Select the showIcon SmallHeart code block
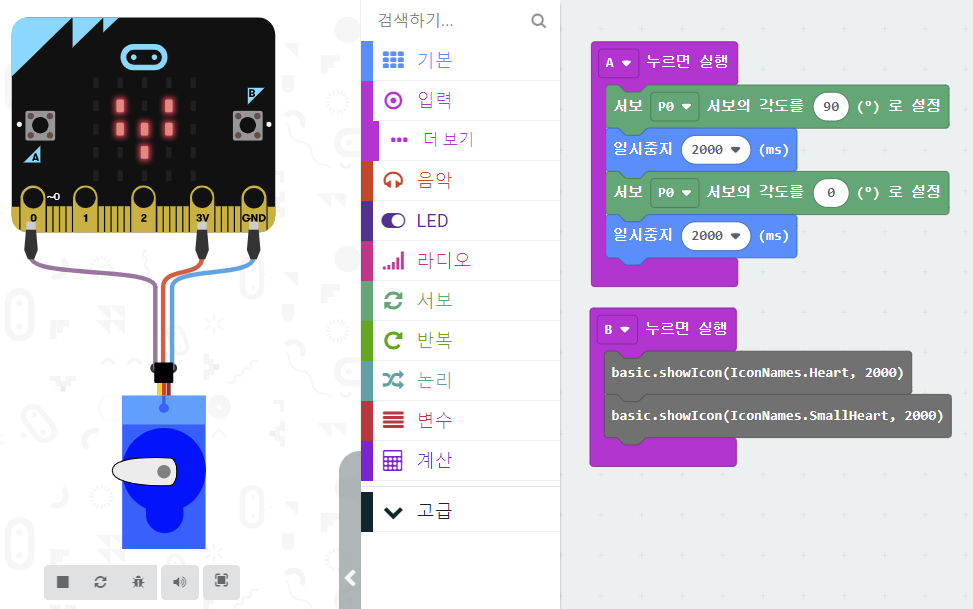 (777, 415)
